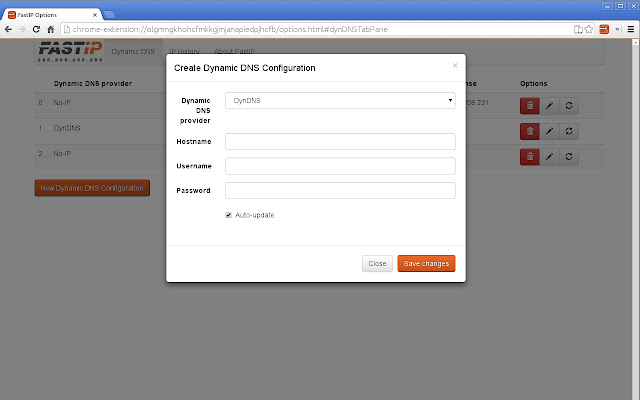Refresh the No-IP configuration in row 2
Image resolution: width=640 pixels, height=400 pixels.
pyautogui.click(x=569, y=156)
